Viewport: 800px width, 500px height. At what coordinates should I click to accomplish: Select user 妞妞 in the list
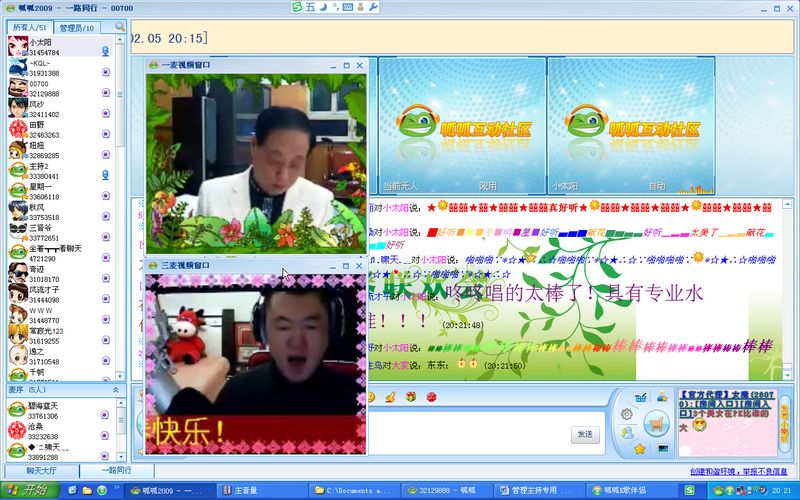(60, 150)
